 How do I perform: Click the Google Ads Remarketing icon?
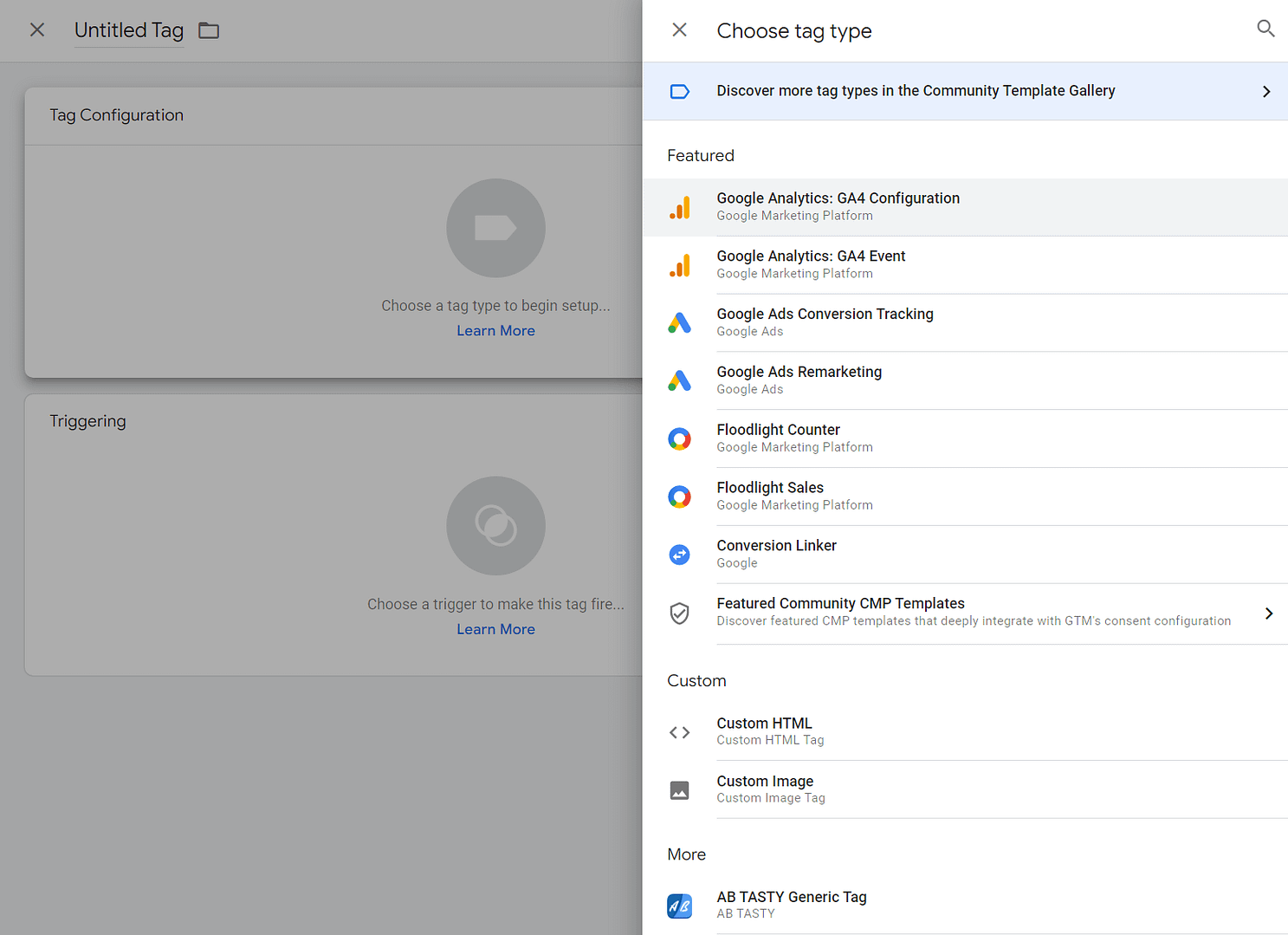tap(680, 380)
